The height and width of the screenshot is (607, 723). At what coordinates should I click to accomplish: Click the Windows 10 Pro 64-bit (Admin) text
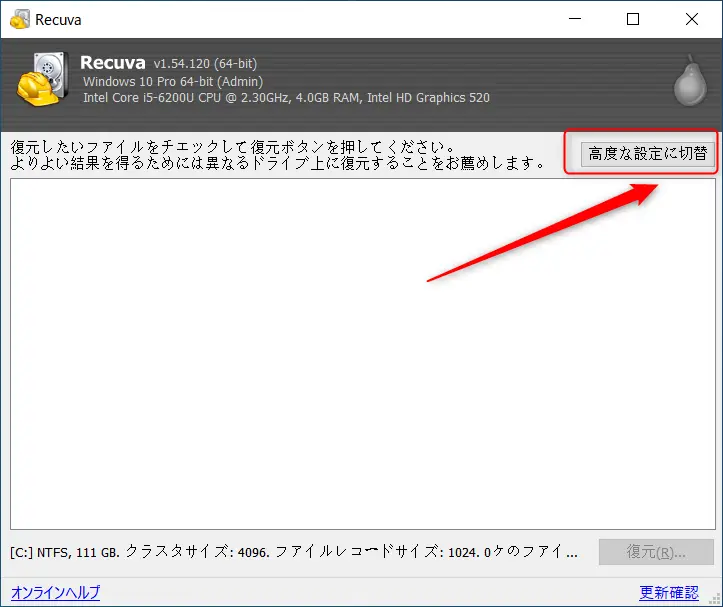[x=173, y=82]
